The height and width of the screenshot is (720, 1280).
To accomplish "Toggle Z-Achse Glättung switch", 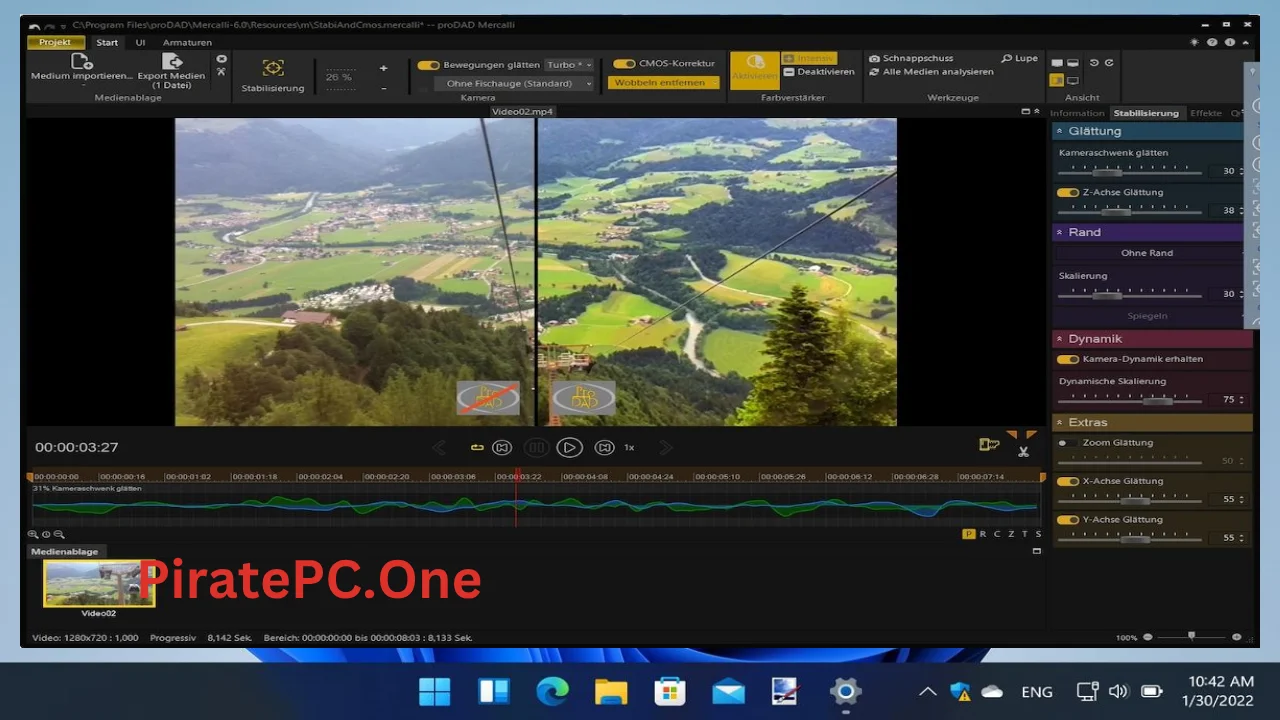I will [x=1068, y=192].
